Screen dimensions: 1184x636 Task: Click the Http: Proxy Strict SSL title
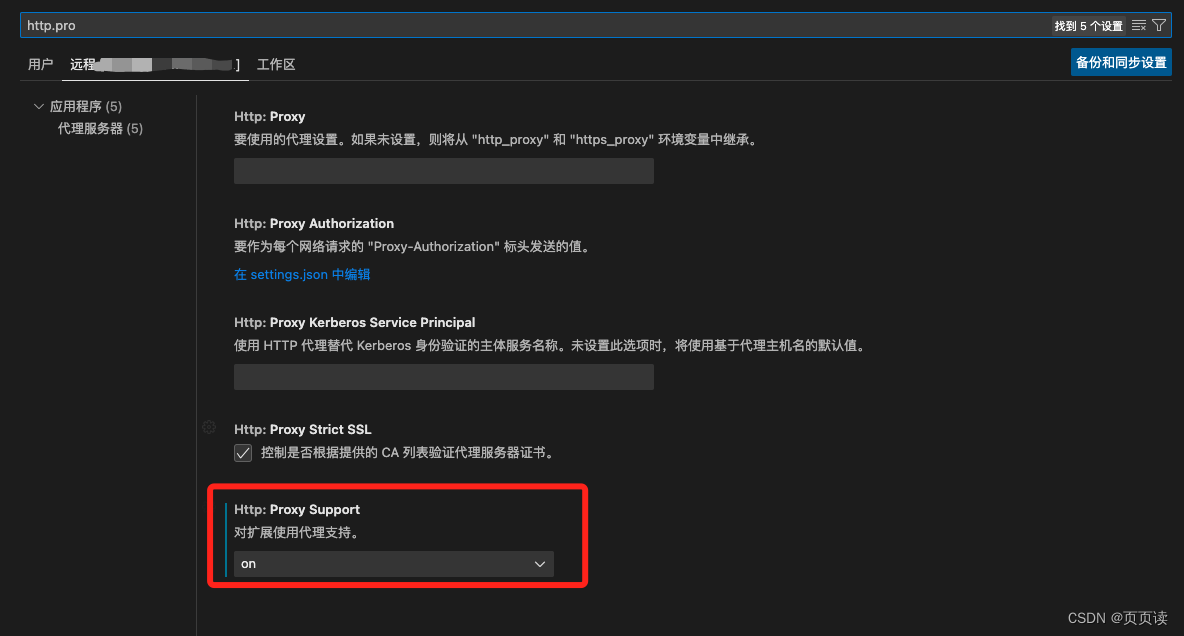303,429
